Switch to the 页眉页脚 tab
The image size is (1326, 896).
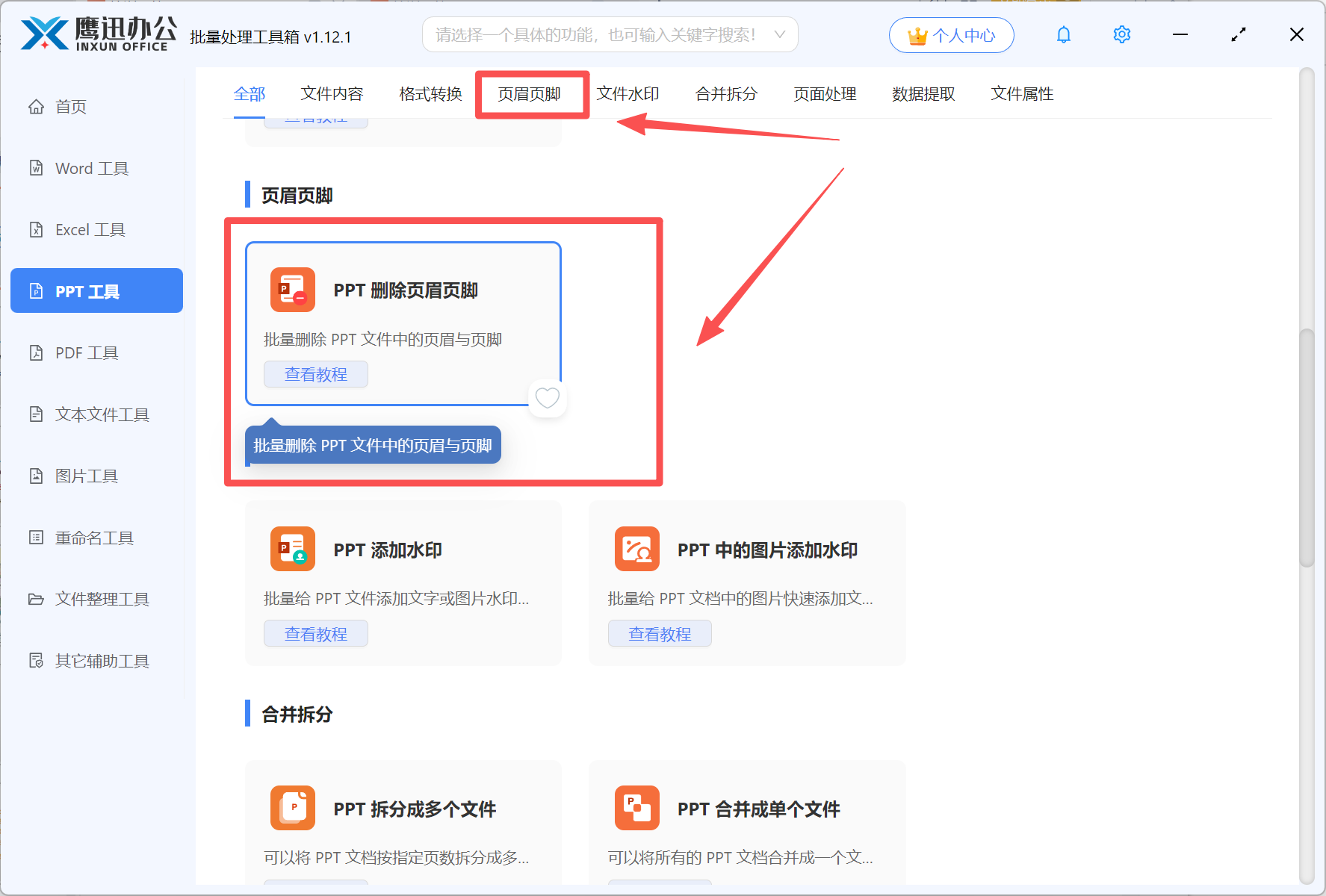pos(529,94)
